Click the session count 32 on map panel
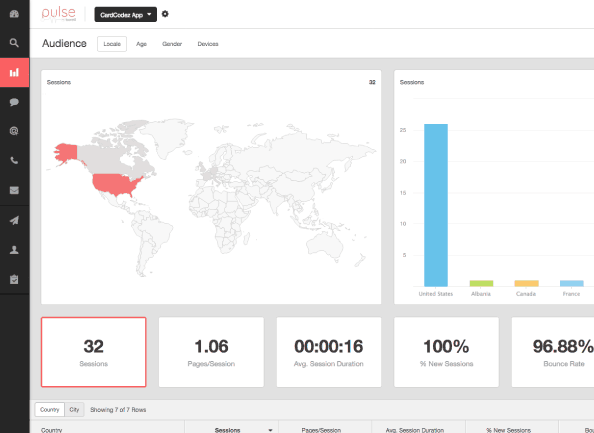This screenshot has width=594, height=433. [372, 82]
